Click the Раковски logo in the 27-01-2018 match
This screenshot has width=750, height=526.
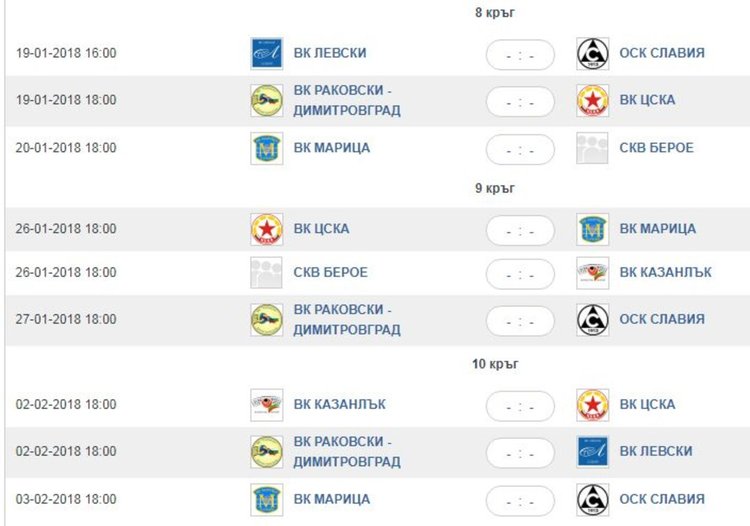pos(266,320)
